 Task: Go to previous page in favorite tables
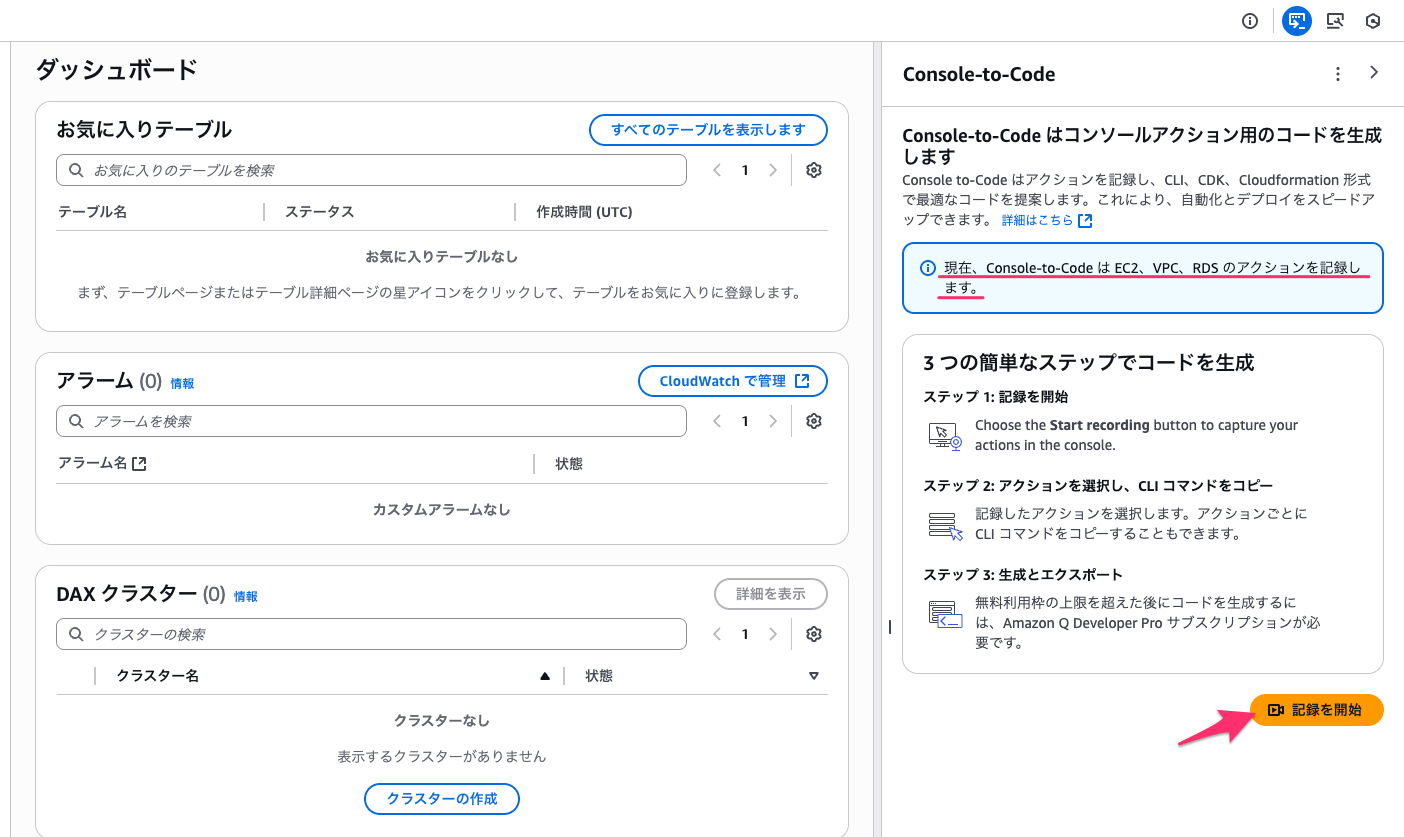tap(716, 170)
